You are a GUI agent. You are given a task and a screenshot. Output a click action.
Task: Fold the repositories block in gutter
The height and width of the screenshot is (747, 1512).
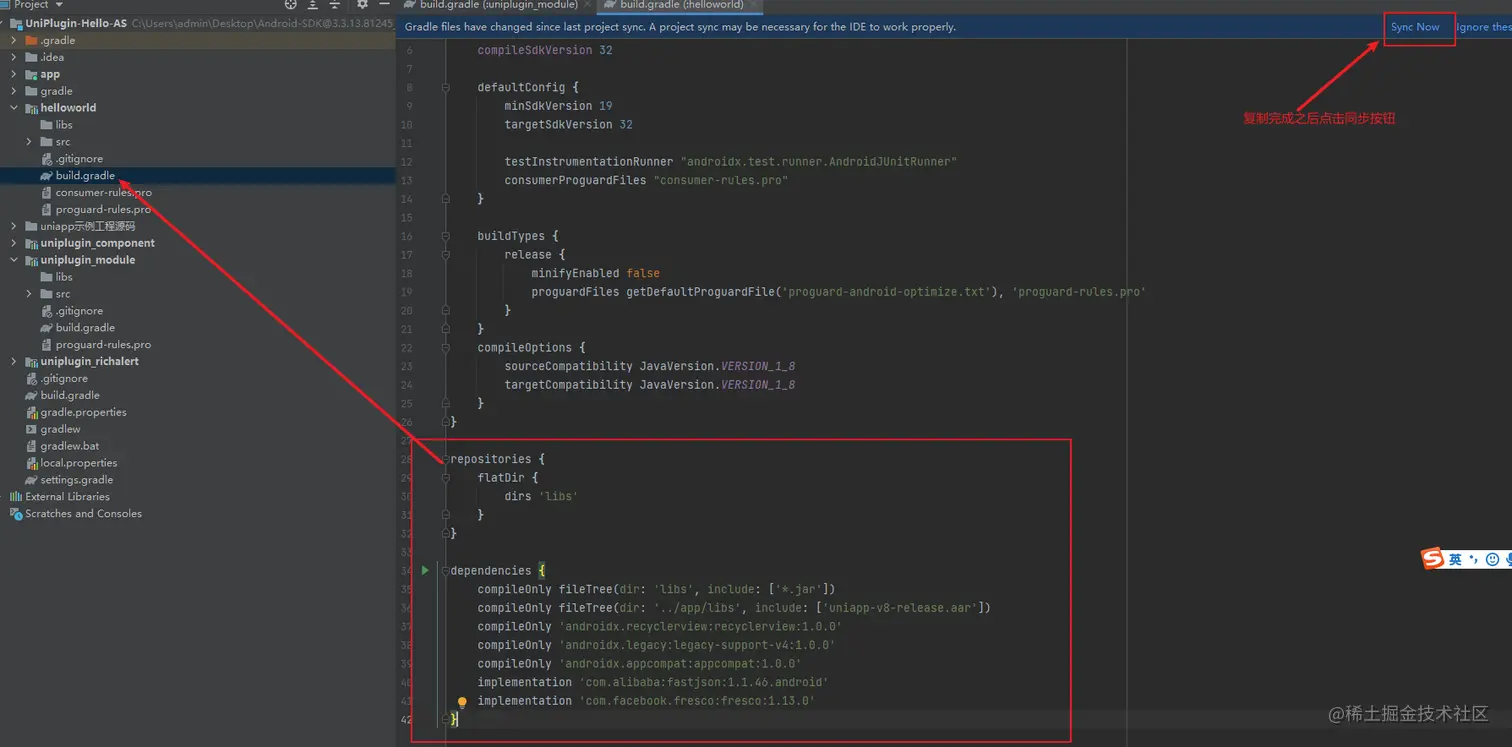pyautogui.click(x=446, y=459)
